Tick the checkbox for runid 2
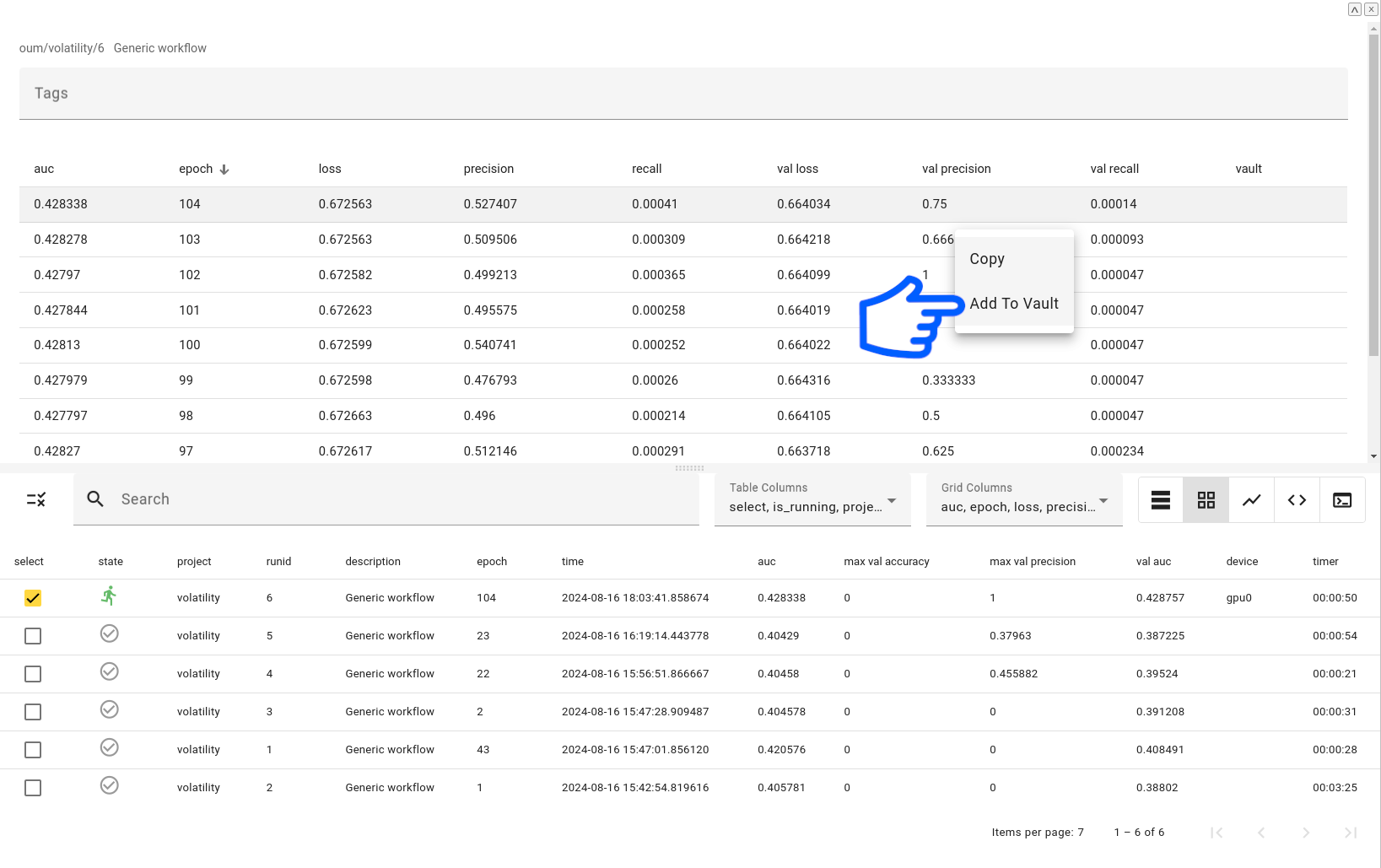This screenshot has width=1381, height=868. point(33,788)
